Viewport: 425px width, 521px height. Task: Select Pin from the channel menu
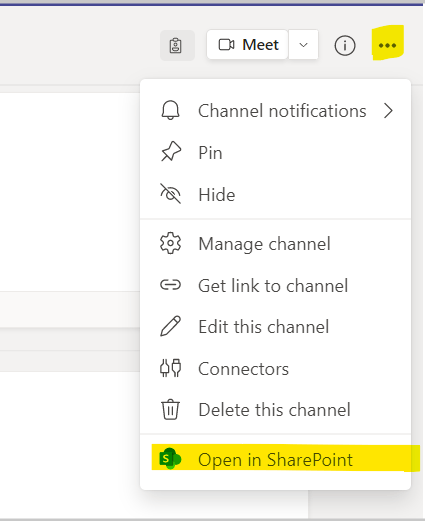[x=276, y=153]
